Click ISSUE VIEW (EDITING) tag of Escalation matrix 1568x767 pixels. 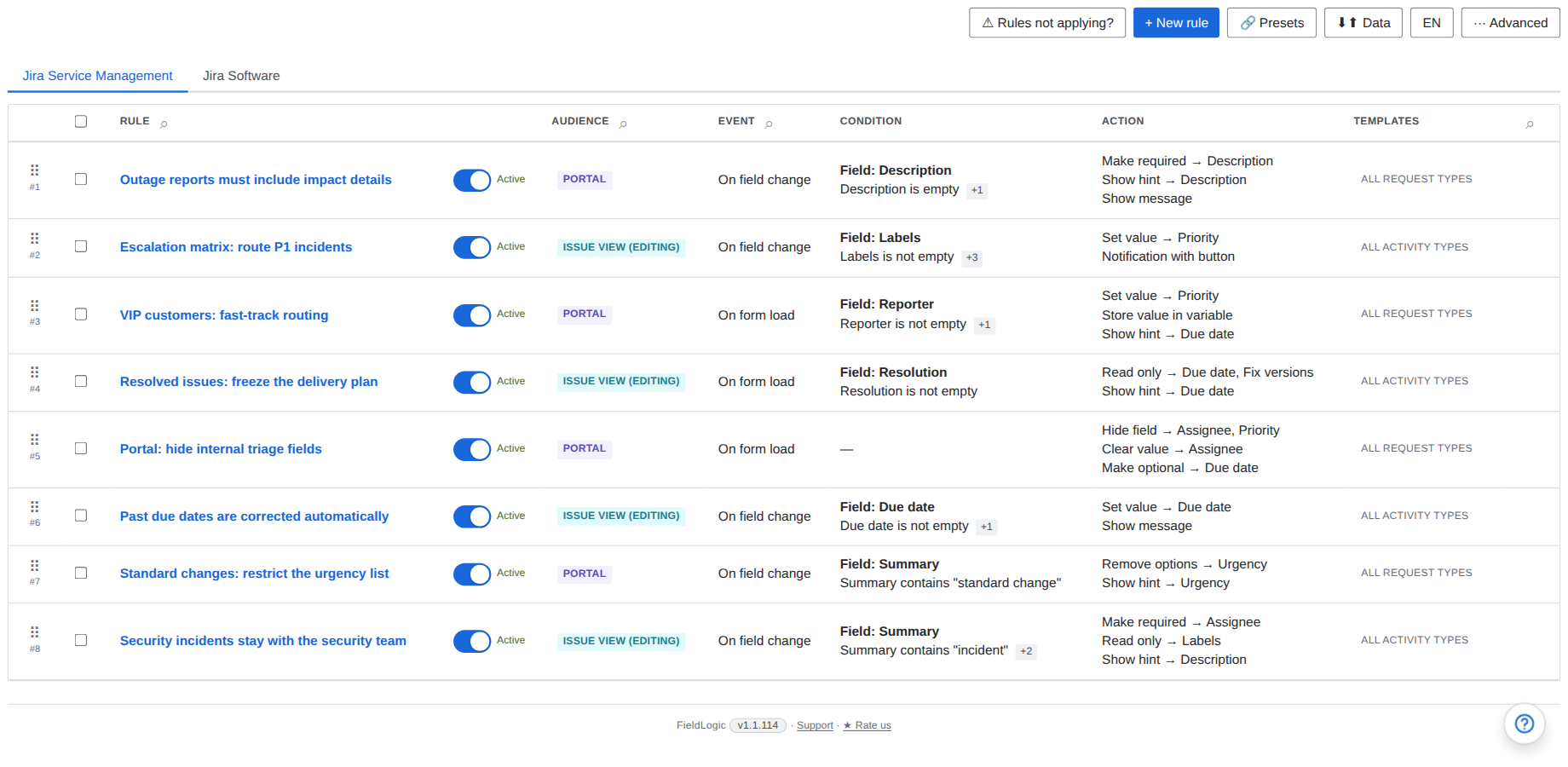click(x=621, y=247)
